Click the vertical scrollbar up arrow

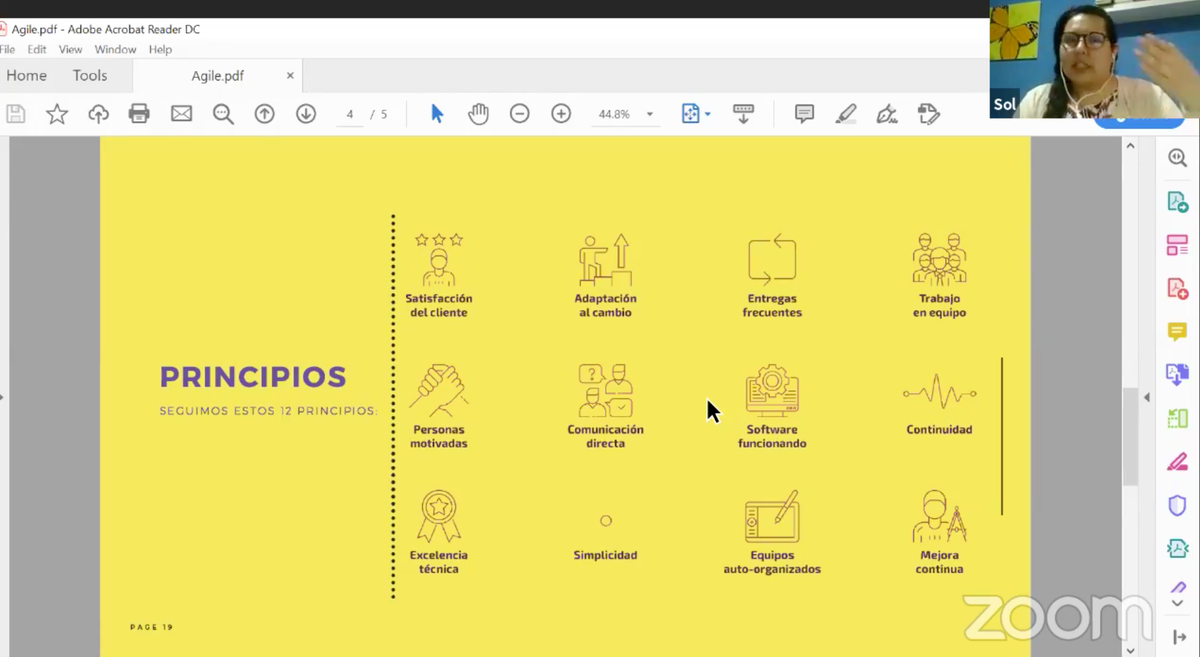click(x=1131, y=146)
